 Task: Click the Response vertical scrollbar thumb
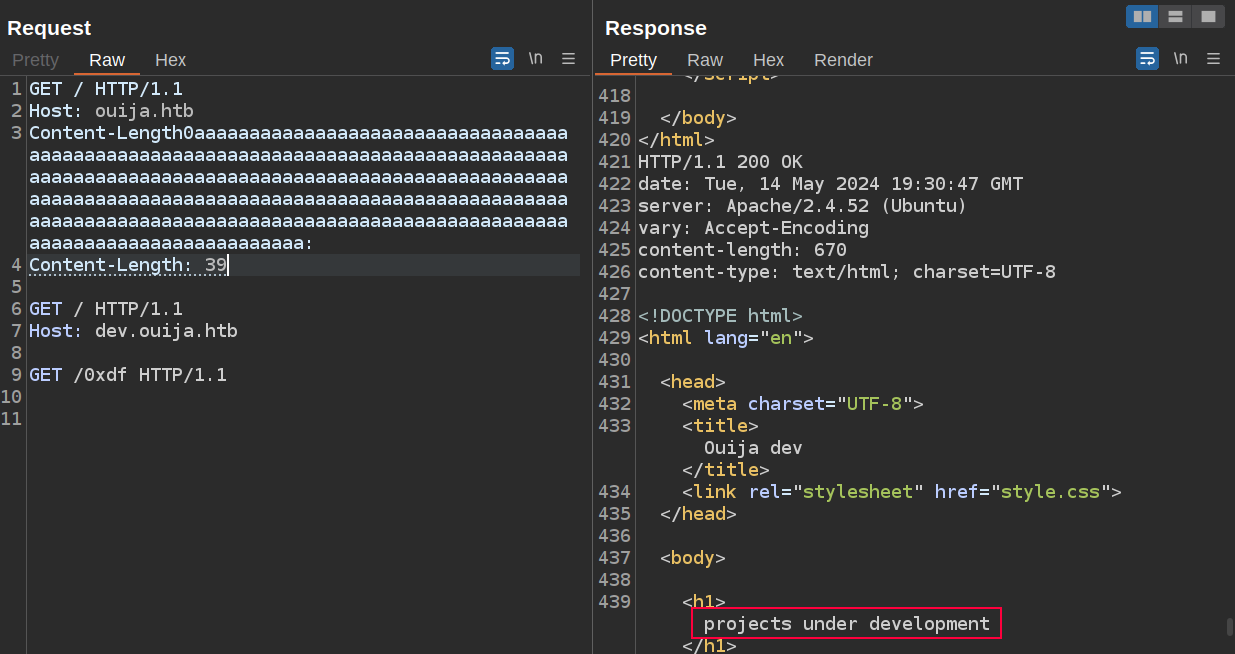[1229, 627]
